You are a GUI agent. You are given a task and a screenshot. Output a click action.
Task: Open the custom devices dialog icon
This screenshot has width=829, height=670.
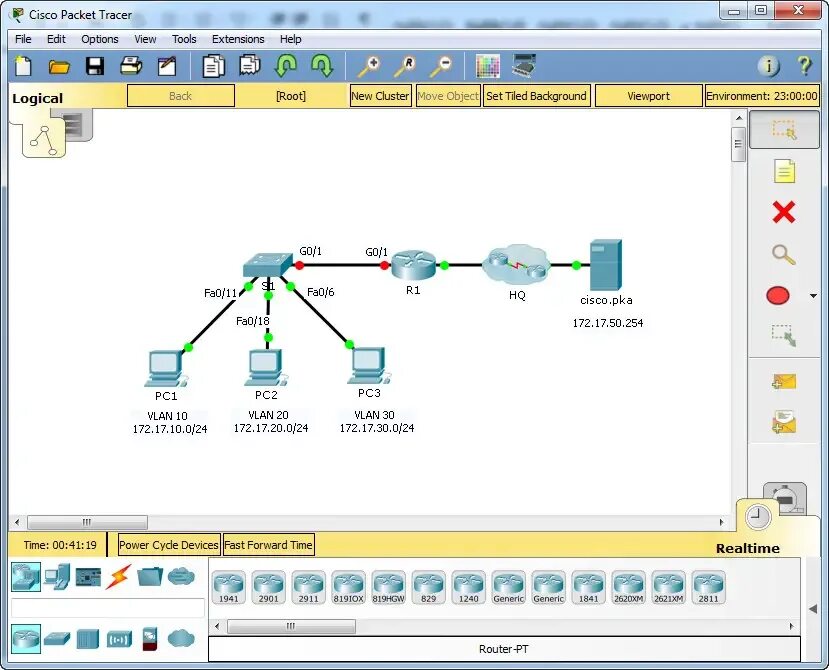tap(524, 66)
